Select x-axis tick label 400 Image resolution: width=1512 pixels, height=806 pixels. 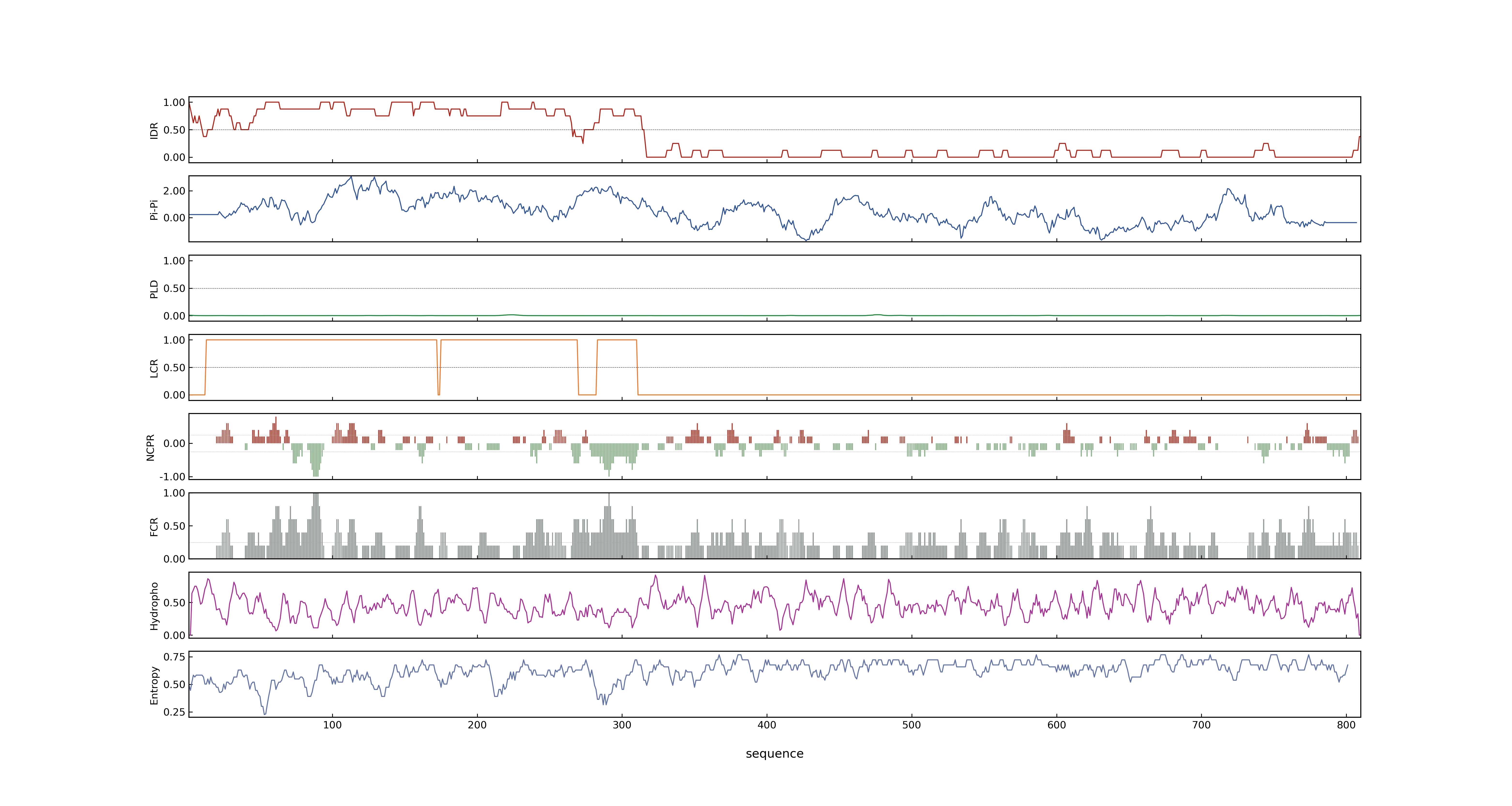[x=767, y=725]
